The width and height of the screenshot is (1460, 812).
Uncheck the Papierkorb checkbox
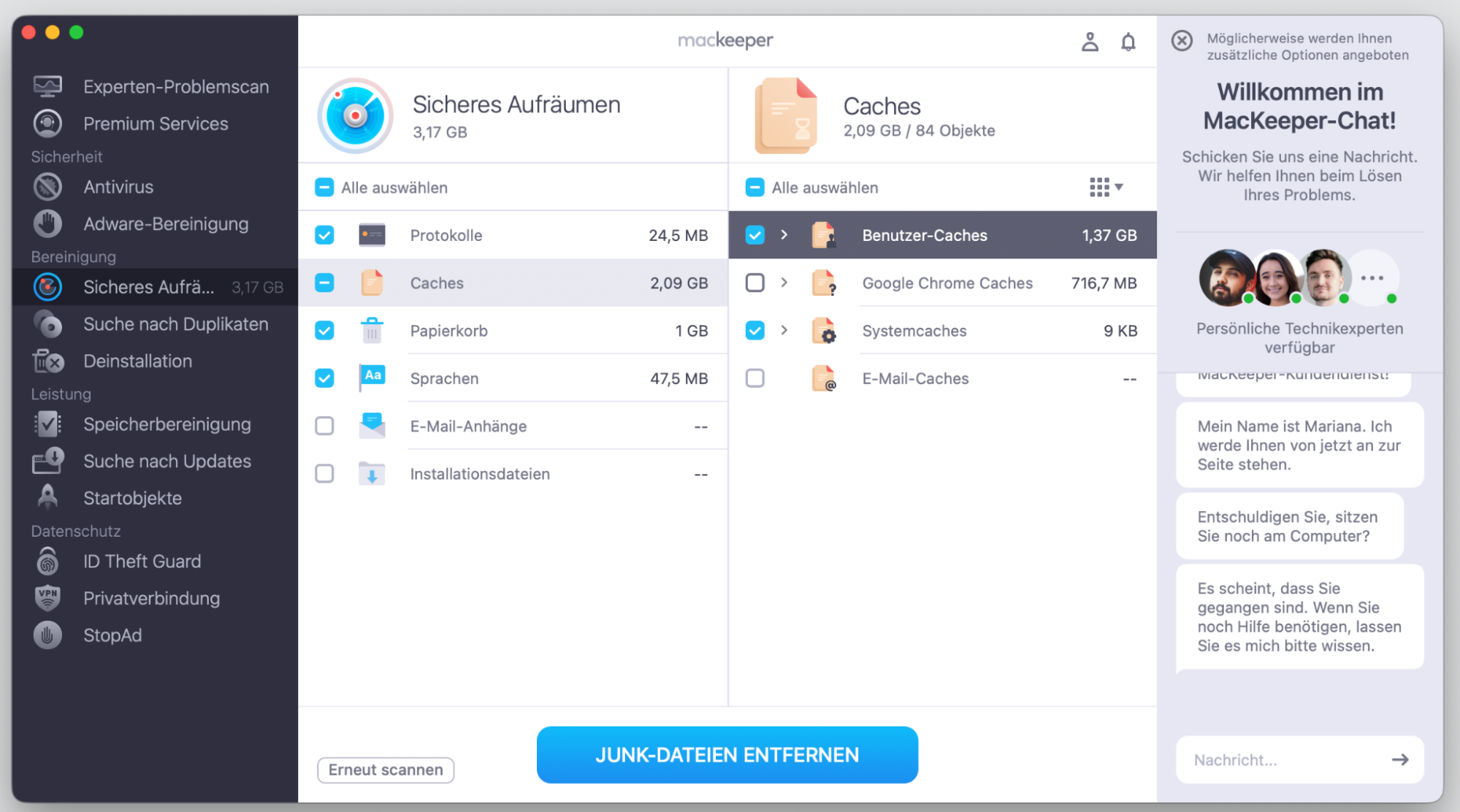(x=324, y=330)
